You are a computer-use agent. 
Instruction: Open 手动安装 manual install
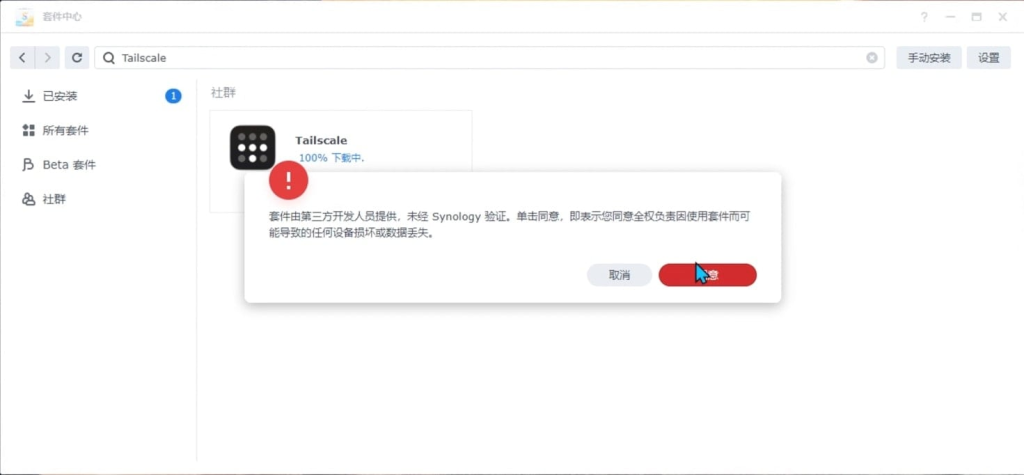[929, 57]
